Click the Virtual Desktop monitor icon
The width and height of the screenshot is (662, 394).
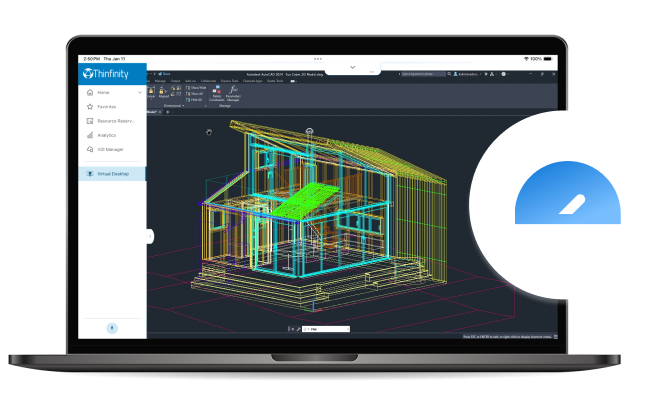(90, 174)
